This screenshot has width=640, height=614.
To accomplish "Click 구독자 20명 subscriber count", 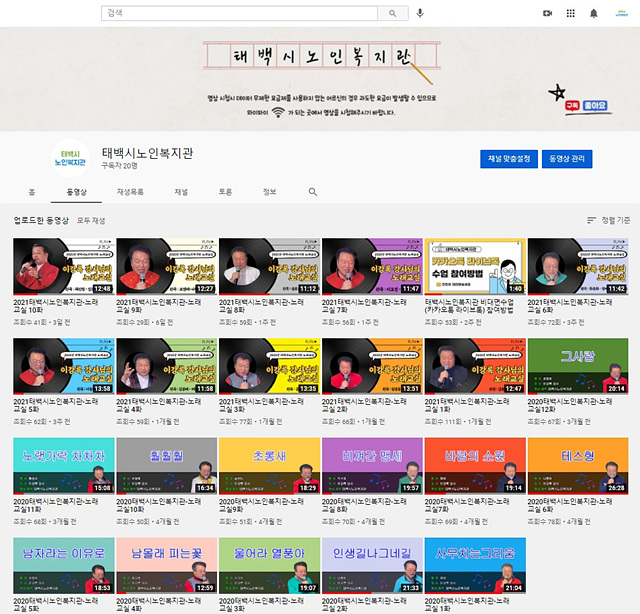I will [120, 166].
